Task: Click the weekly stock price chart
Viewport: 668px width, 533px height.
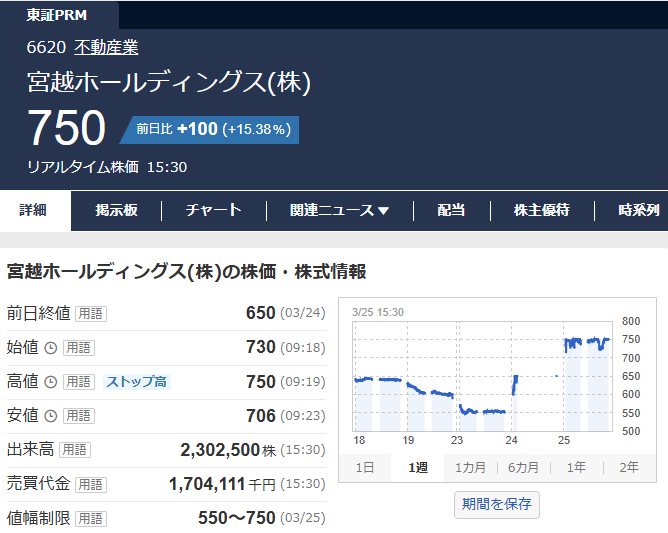Action: 482,377
